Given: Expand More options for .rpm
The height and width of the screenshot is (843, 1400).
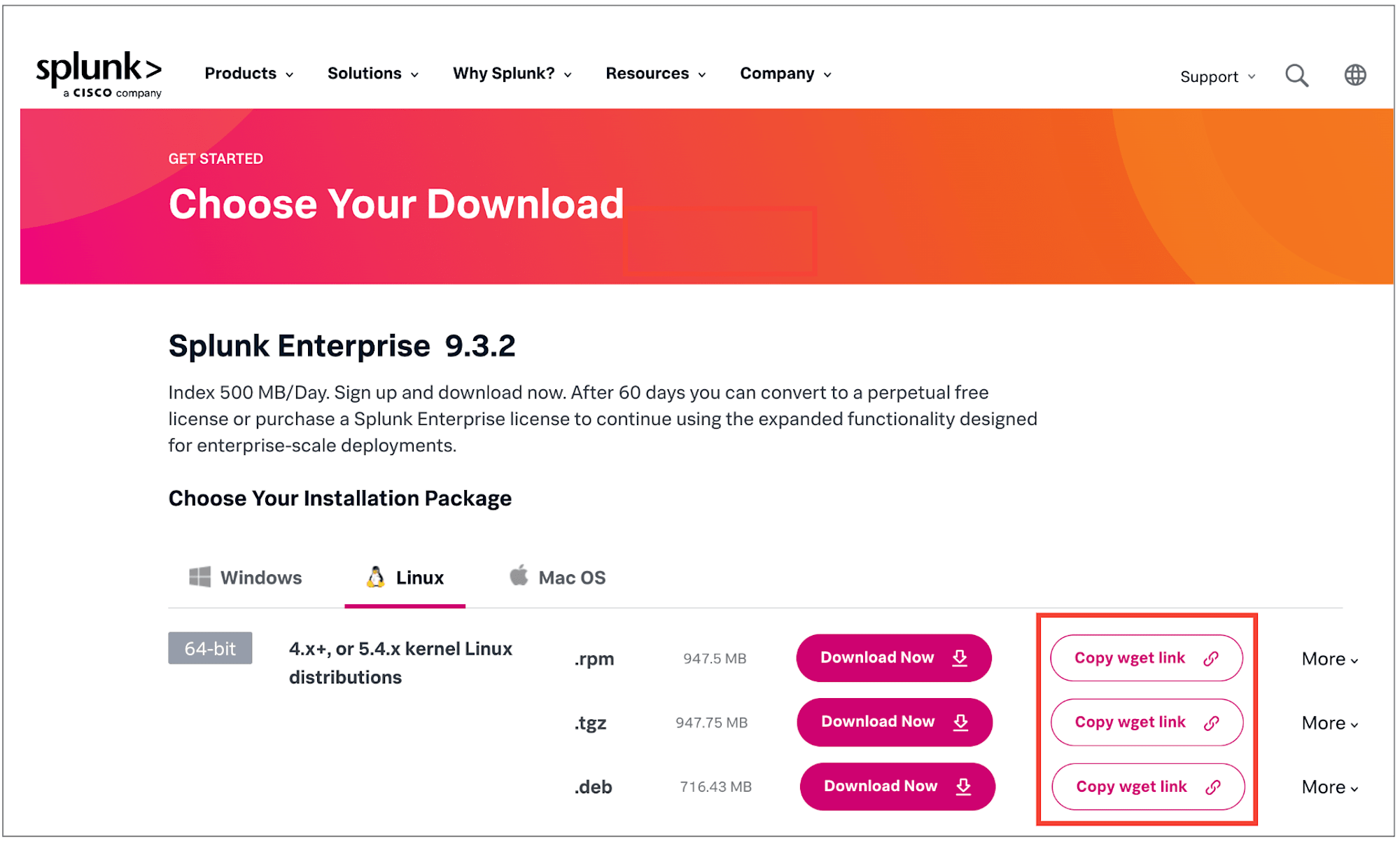Looking at the screenshot, I should (1330, 659).
